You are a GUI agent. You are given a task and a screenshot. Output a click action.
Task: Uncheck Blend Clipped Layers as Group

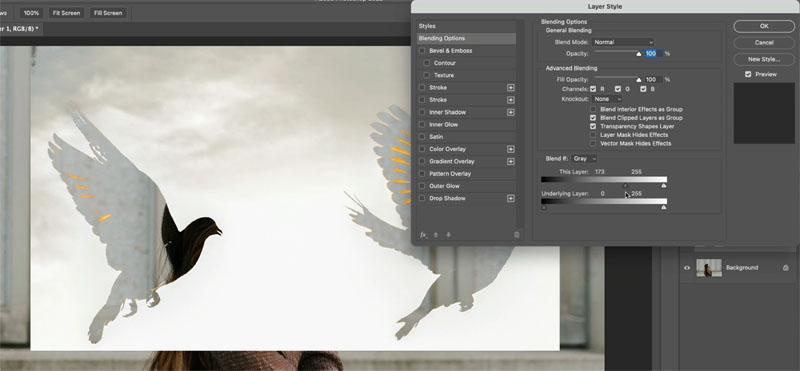(593, 118)
